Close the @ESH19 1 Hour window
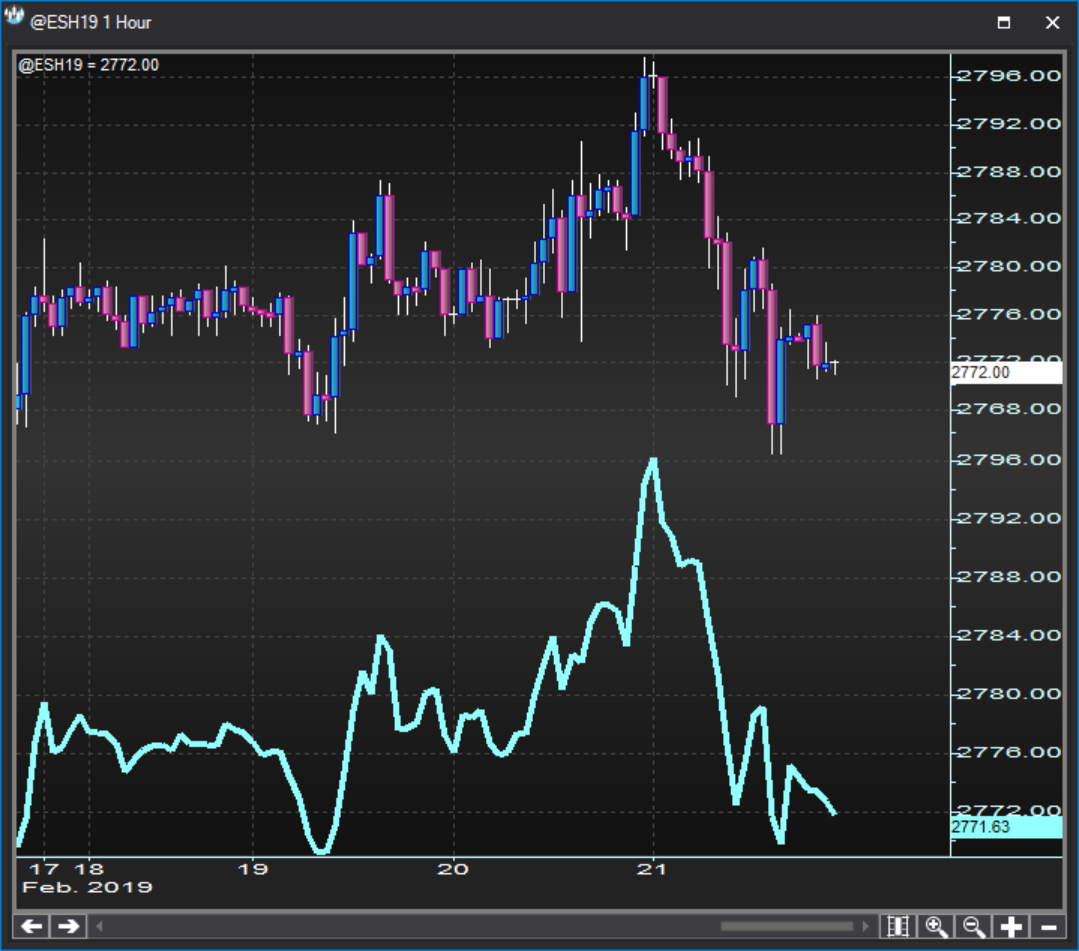This screenshot has height=951, width=1079. (x=1052, y=23)
